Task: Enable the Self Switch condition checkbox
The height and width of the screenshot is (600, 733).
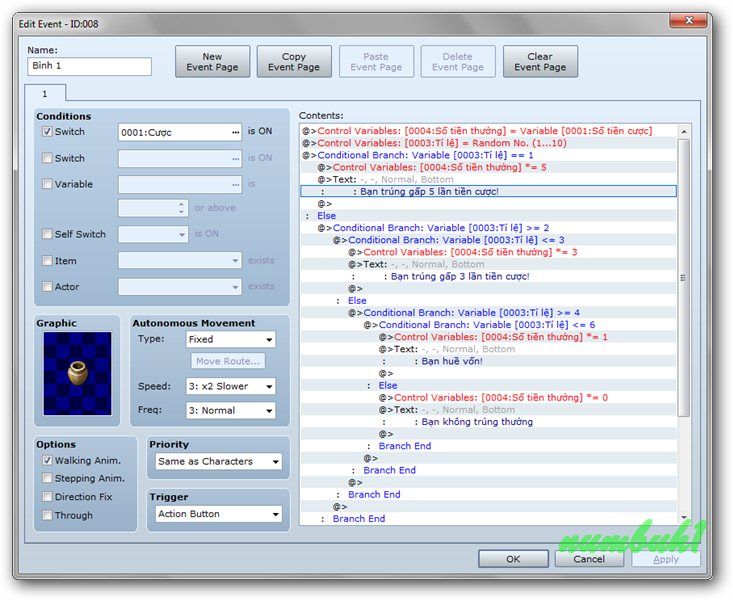Action: point(47,234)
